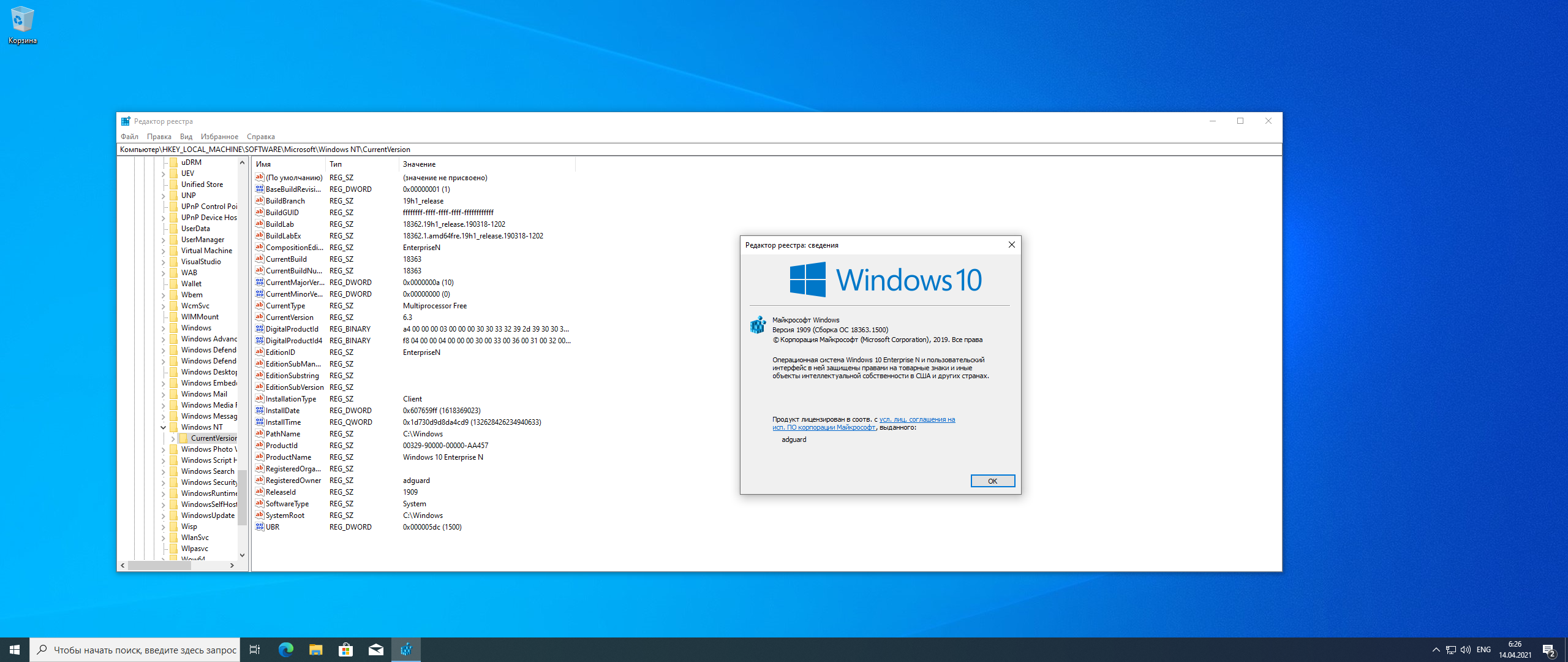Viewport: 1568px width, 662px height.
Task: Select the CurrentBuild value row
Action: click(x=413, y=259)
